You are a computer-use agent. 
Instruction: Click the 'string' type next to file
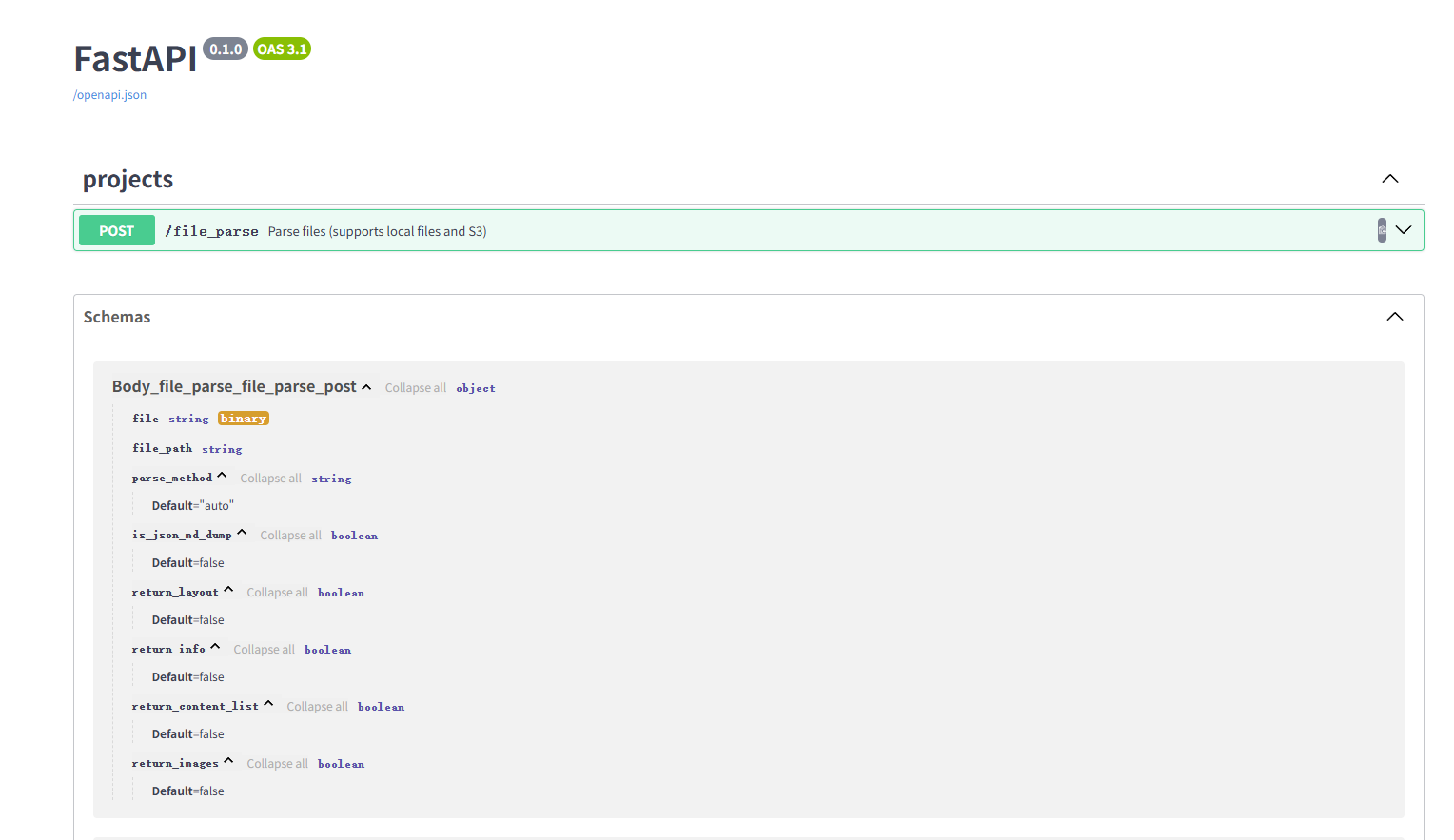[x=188, y=420]
